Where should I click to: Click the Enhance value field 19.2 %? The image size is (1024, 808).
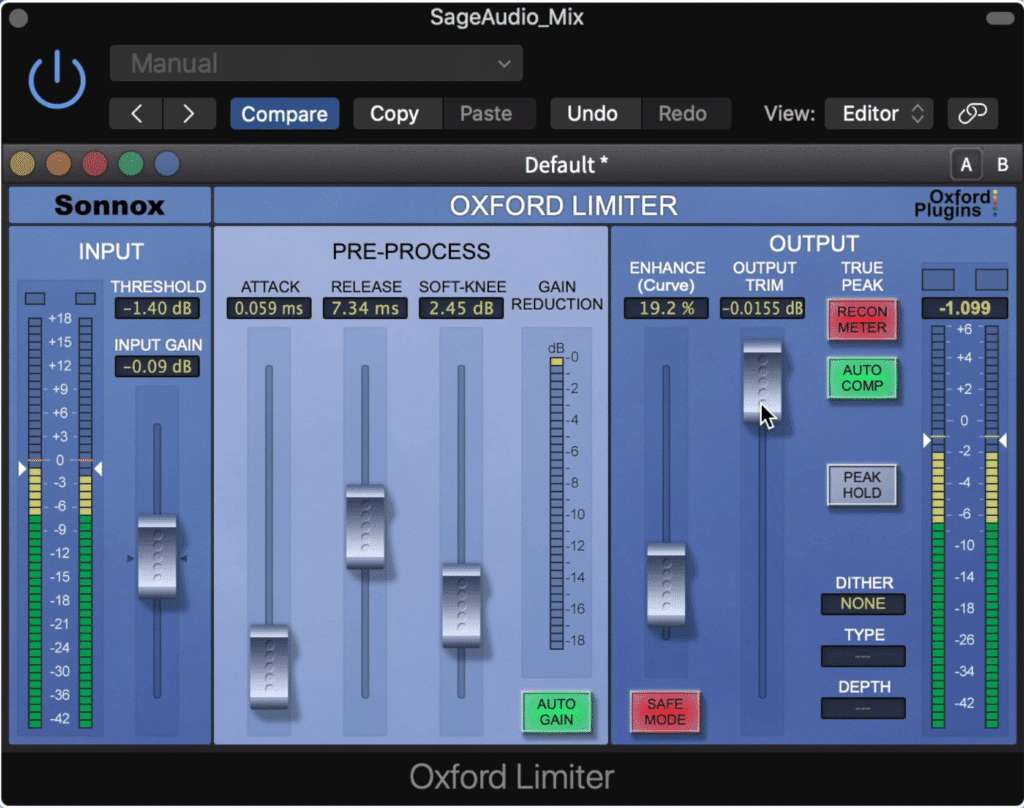[x=666, y=308]
